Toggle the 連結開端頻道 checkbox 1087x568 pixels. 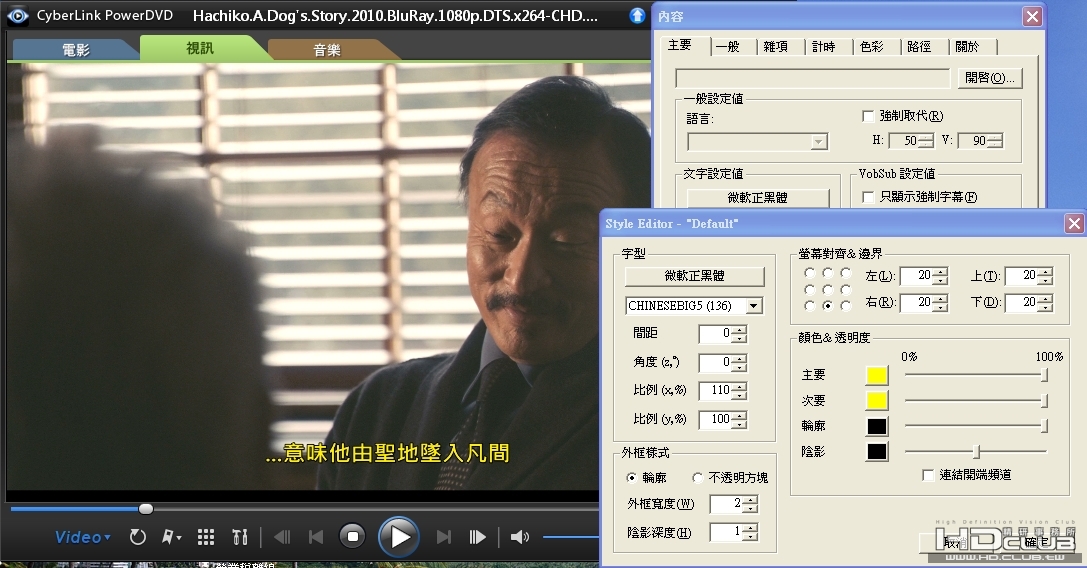coord(928,475)
